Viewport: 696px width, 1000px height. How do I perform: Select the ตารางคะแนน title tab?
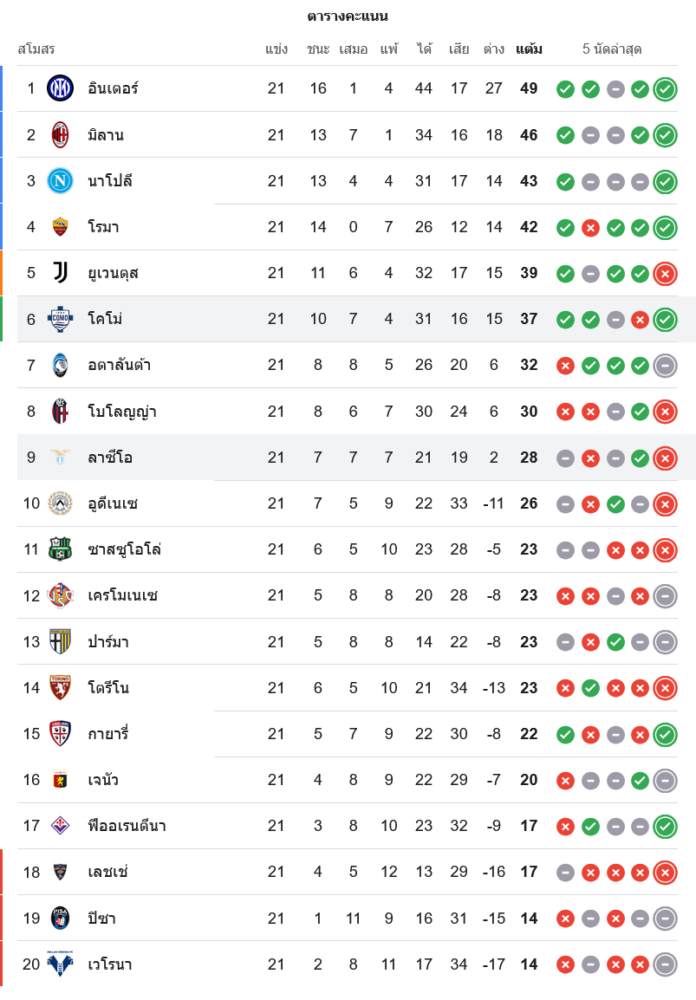click(348, 16)
